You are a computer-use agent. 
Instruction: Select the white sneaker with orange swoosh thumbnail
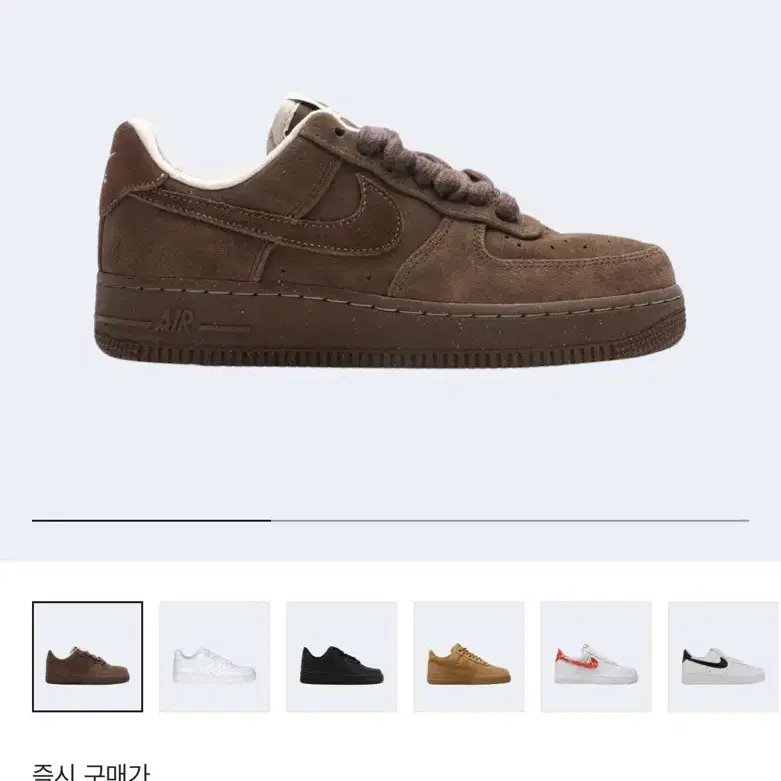[x=596, y=656]
